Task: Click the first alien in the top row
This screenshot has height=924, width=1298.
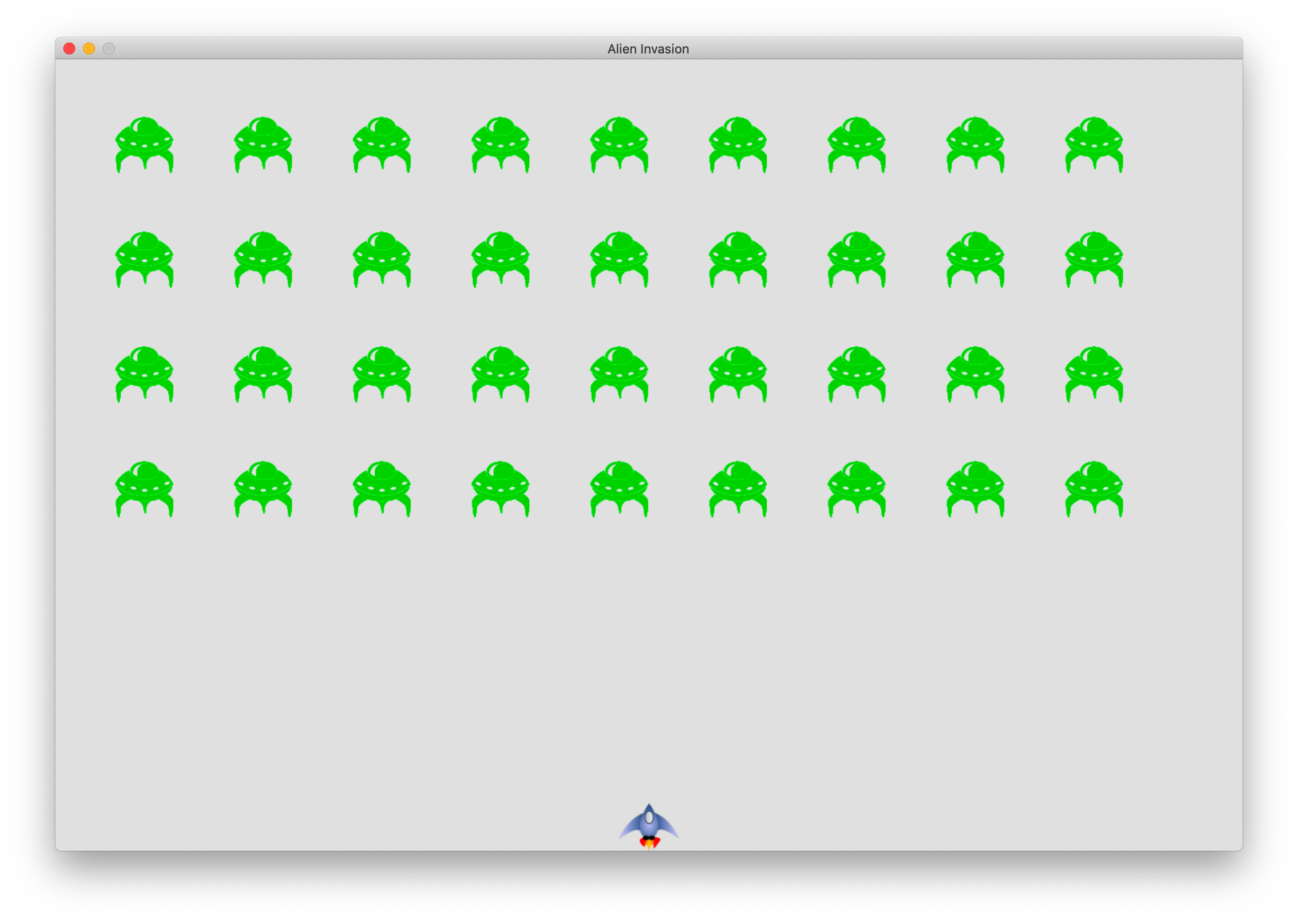Action: click(144, 144)
